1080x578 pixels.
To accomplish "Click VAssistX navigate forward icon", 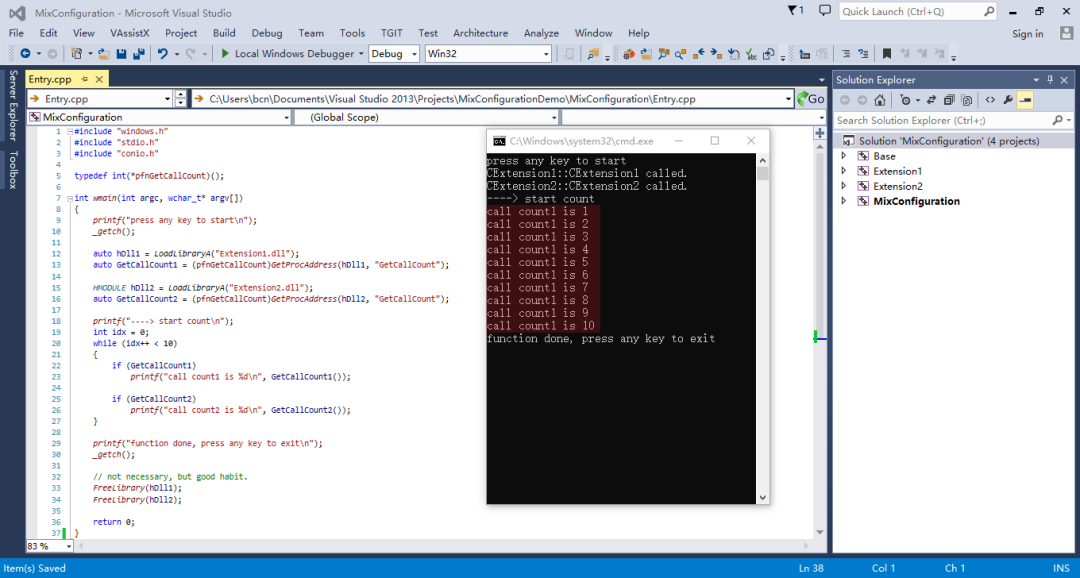I will coord(716,54).
